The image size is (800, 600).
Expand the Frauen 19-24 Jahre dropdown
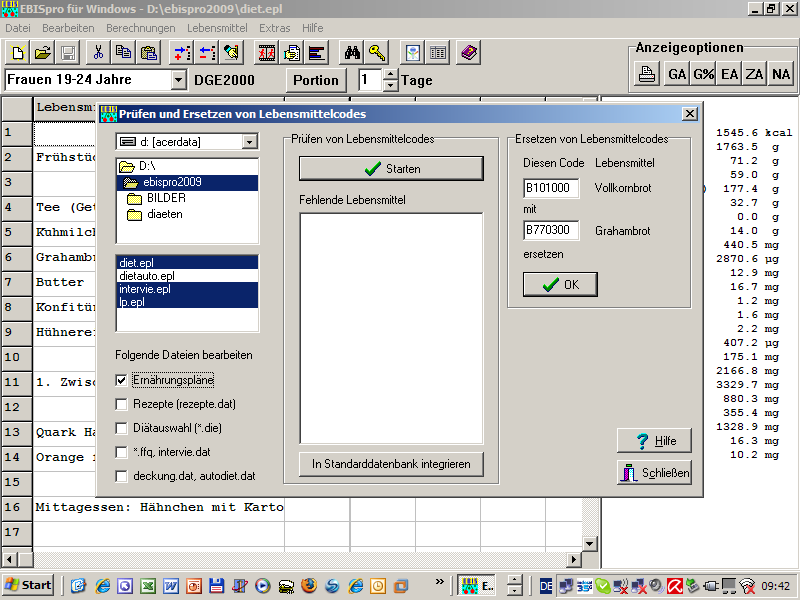pyautogui.click(x=178, y=80)
